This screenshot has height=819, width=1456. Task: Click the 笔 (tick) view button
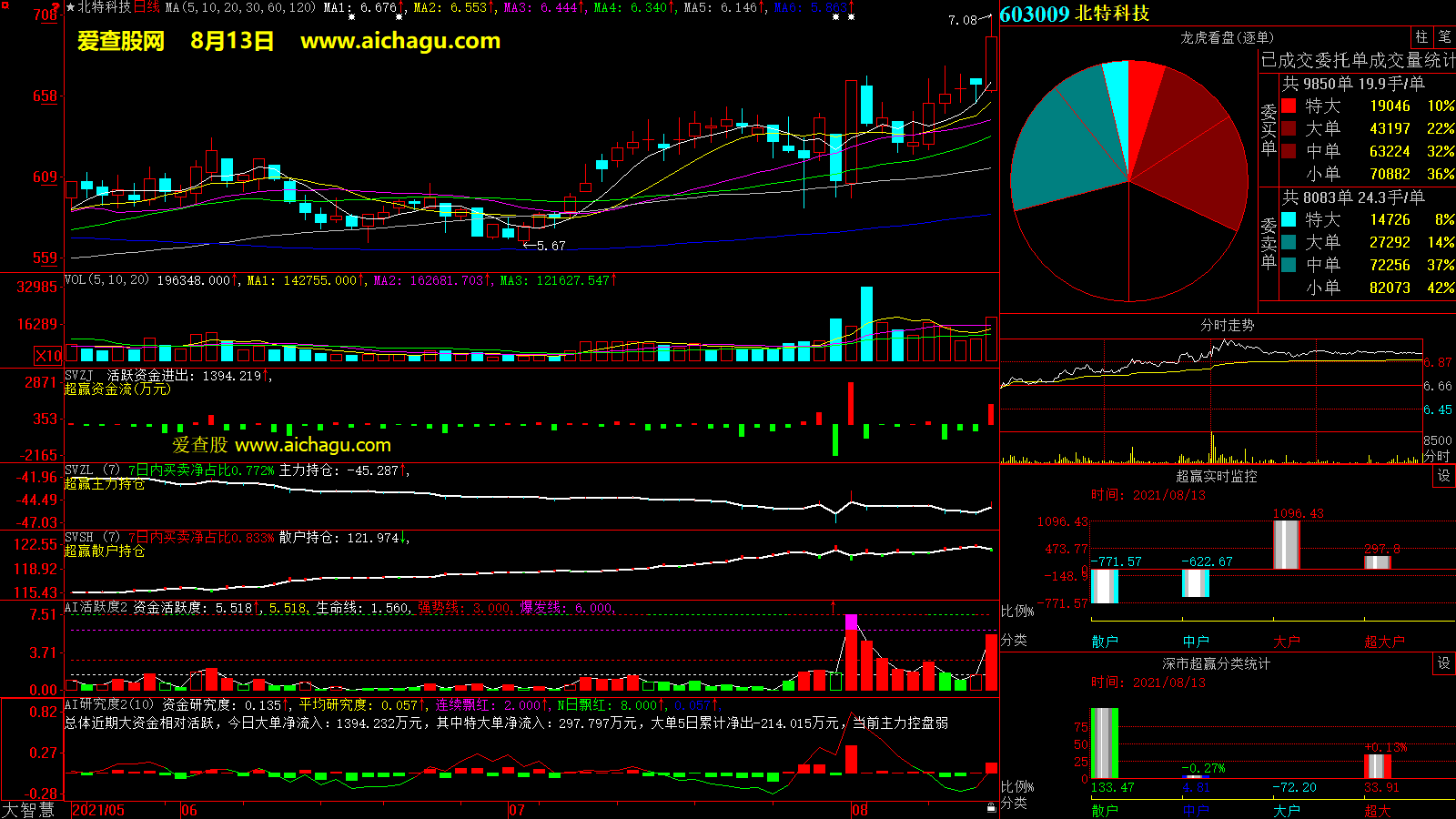(x=1444, y=37)
